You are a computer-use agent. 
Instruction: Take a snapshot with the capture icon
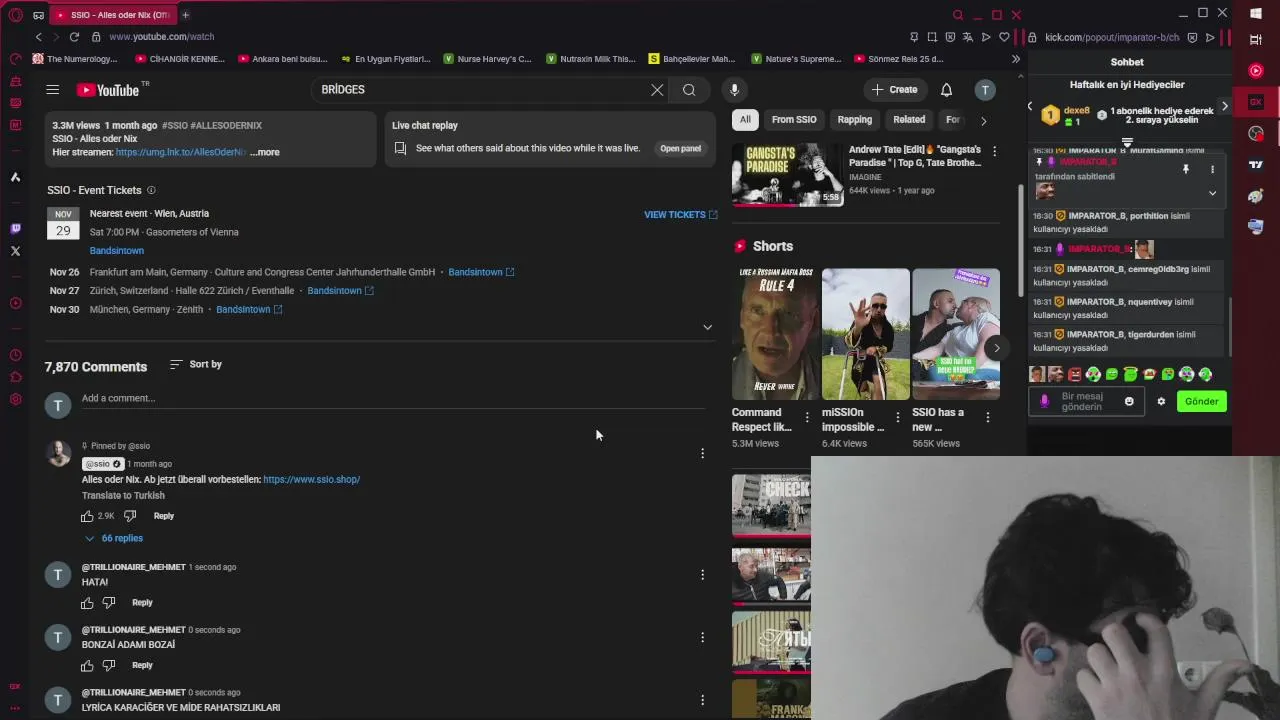931,37
